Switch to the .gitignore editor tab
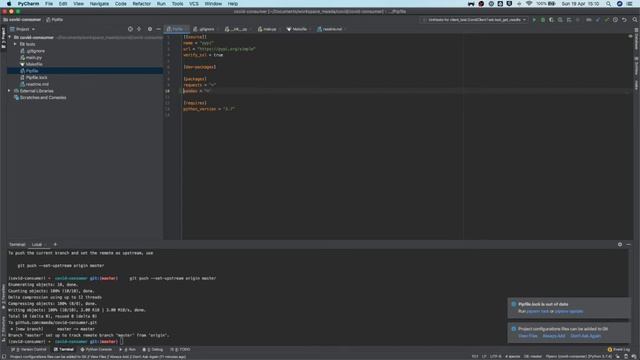640x360 pixels. (204, 29)
